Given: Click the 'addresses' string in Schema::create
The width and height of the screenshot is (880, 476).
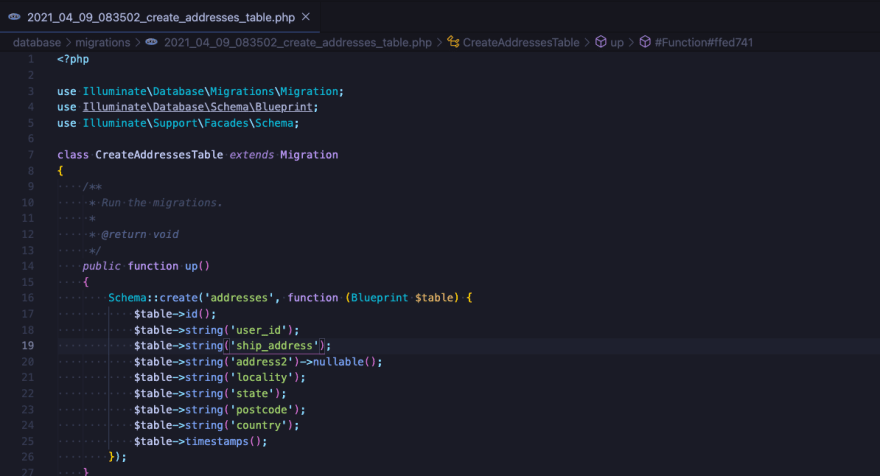Looking at the screenshot, I should [246, 297].
